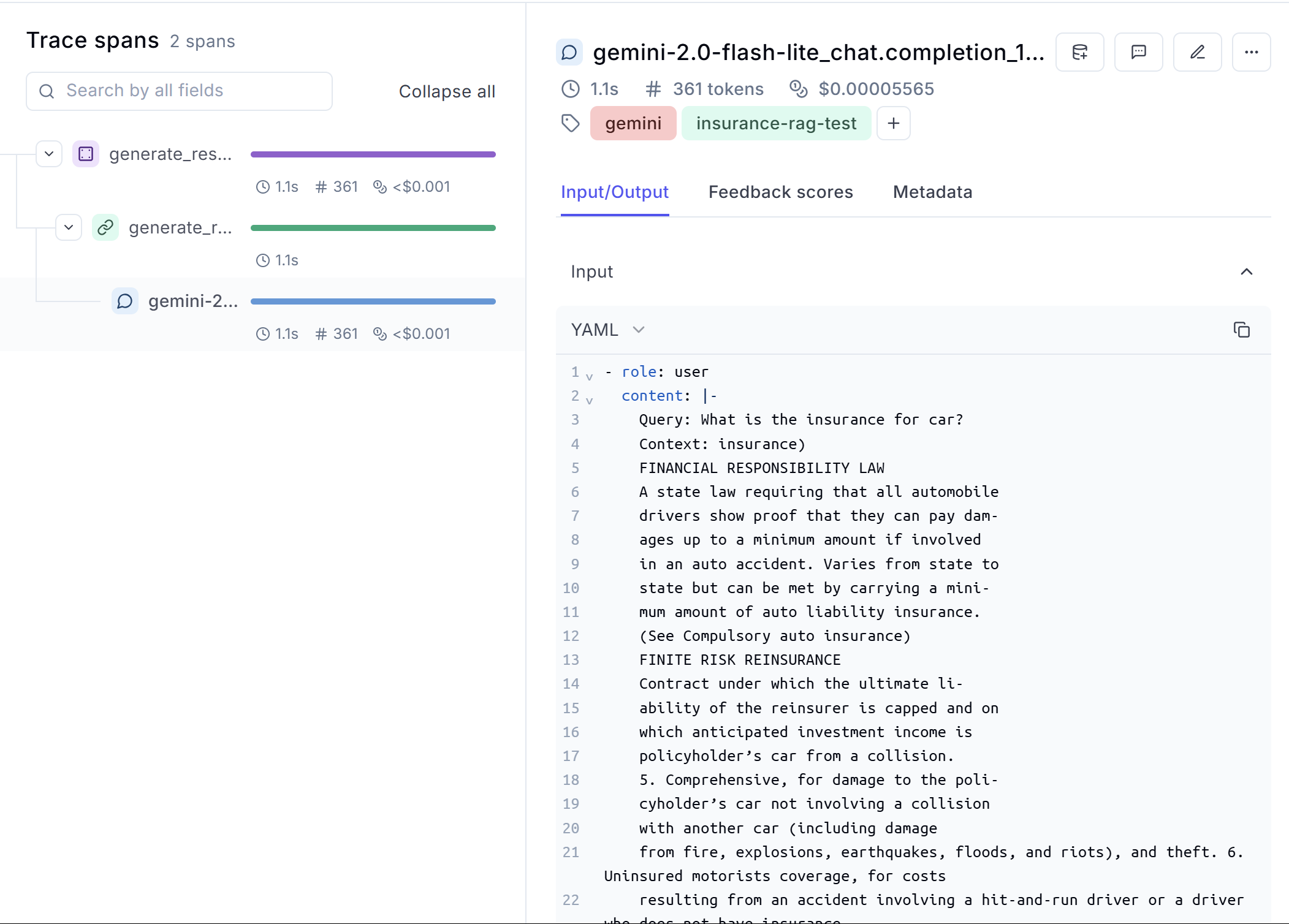Collapse the Input section chevron
1289x924 pixels.
pyautogui.click(x=1247, y=271)
